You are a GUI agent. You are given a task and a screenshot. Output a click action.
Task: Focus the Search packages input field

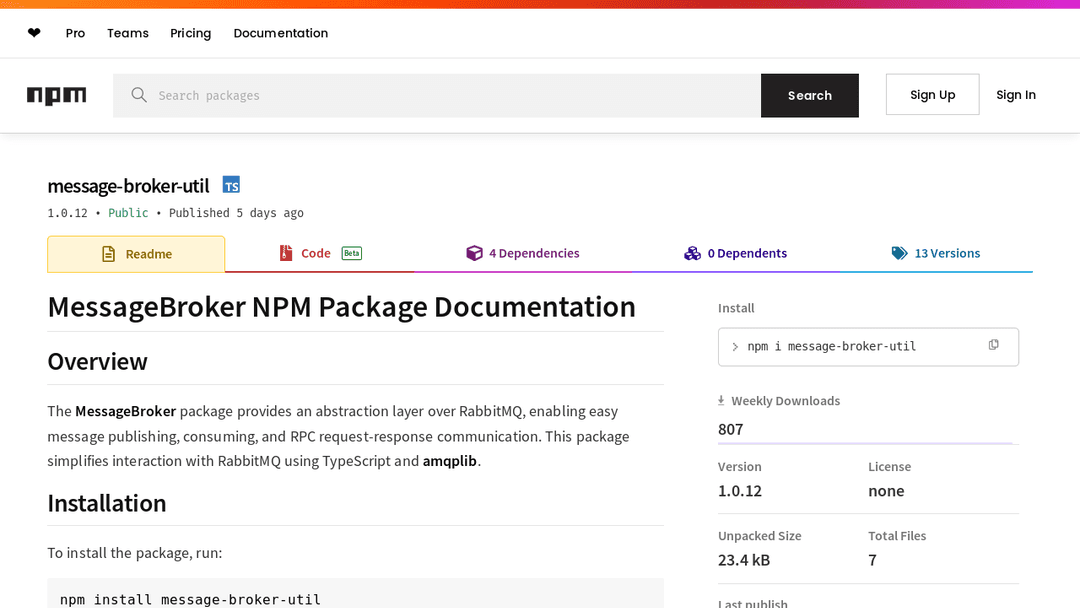(x=450, y=95)
